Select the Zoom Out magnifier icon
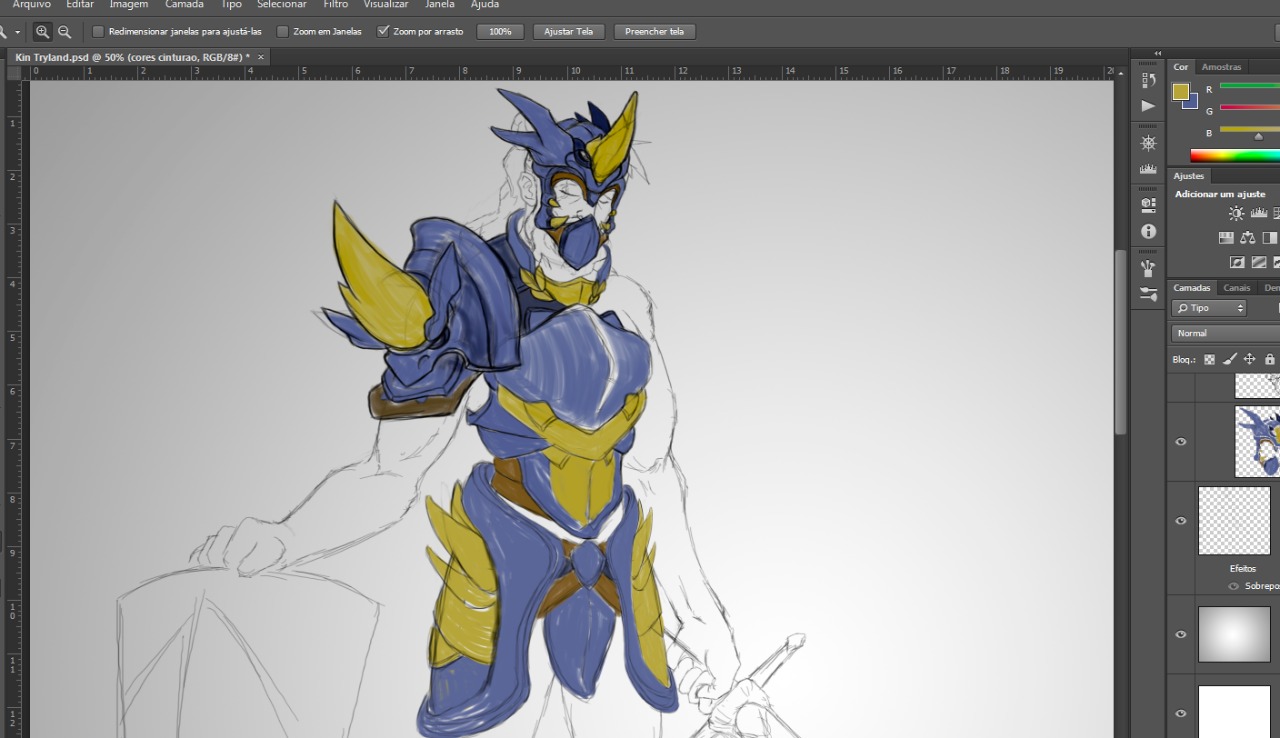The width and height of the screenshot is (1280, 738). [x=64, y=32]
